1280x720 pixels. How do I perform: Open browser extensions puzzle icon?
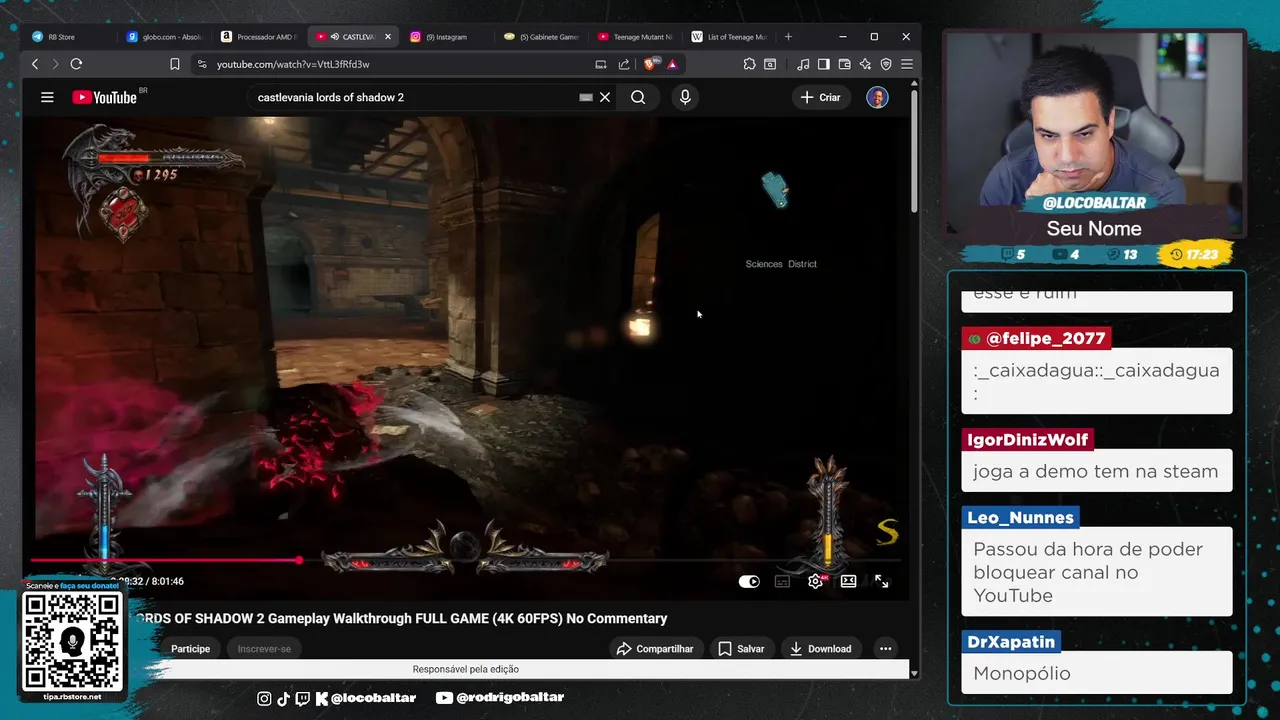749,64
